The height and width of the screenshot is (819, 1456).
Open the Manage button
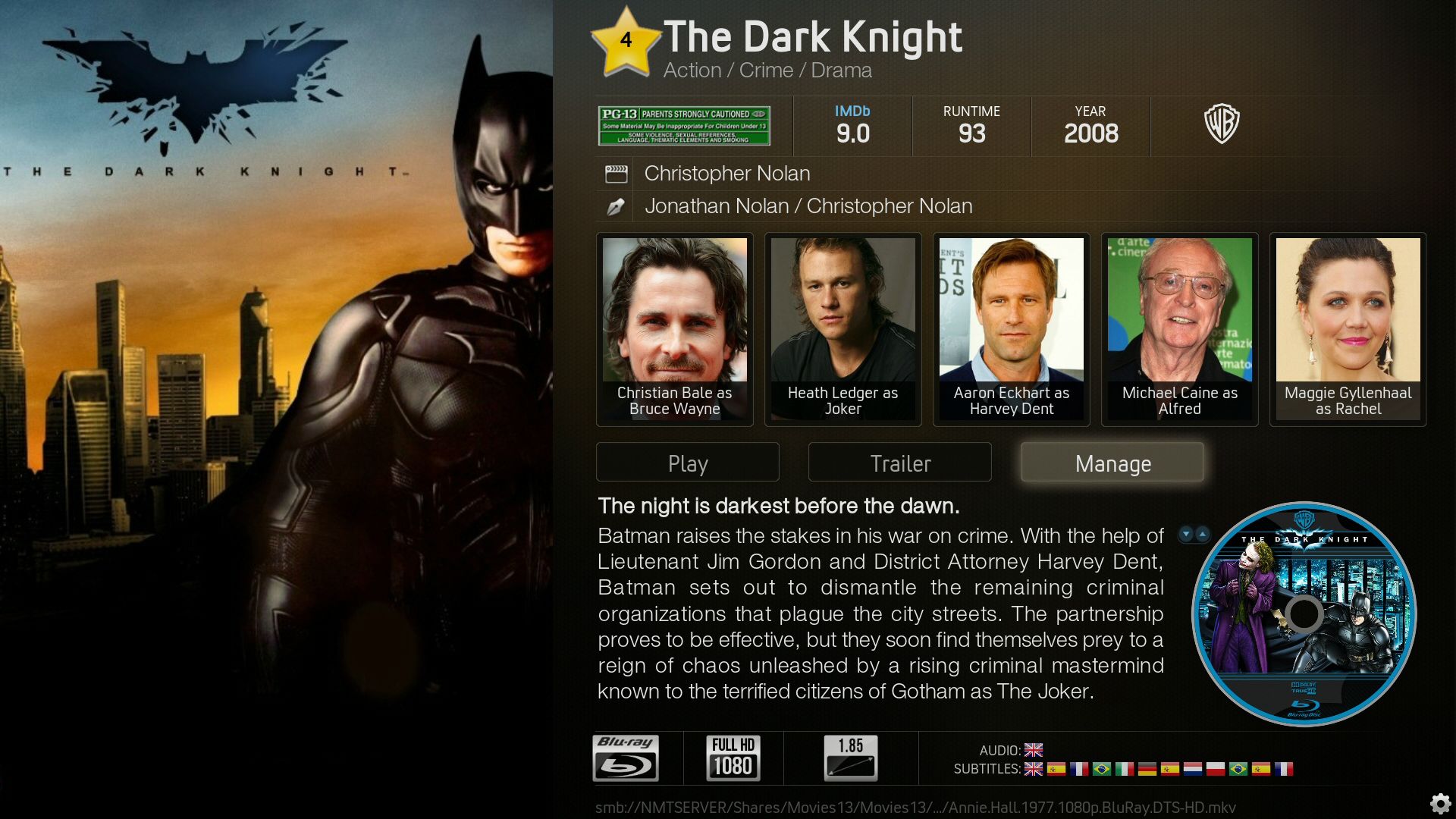pyautogui.click(x=1112, y=463)
